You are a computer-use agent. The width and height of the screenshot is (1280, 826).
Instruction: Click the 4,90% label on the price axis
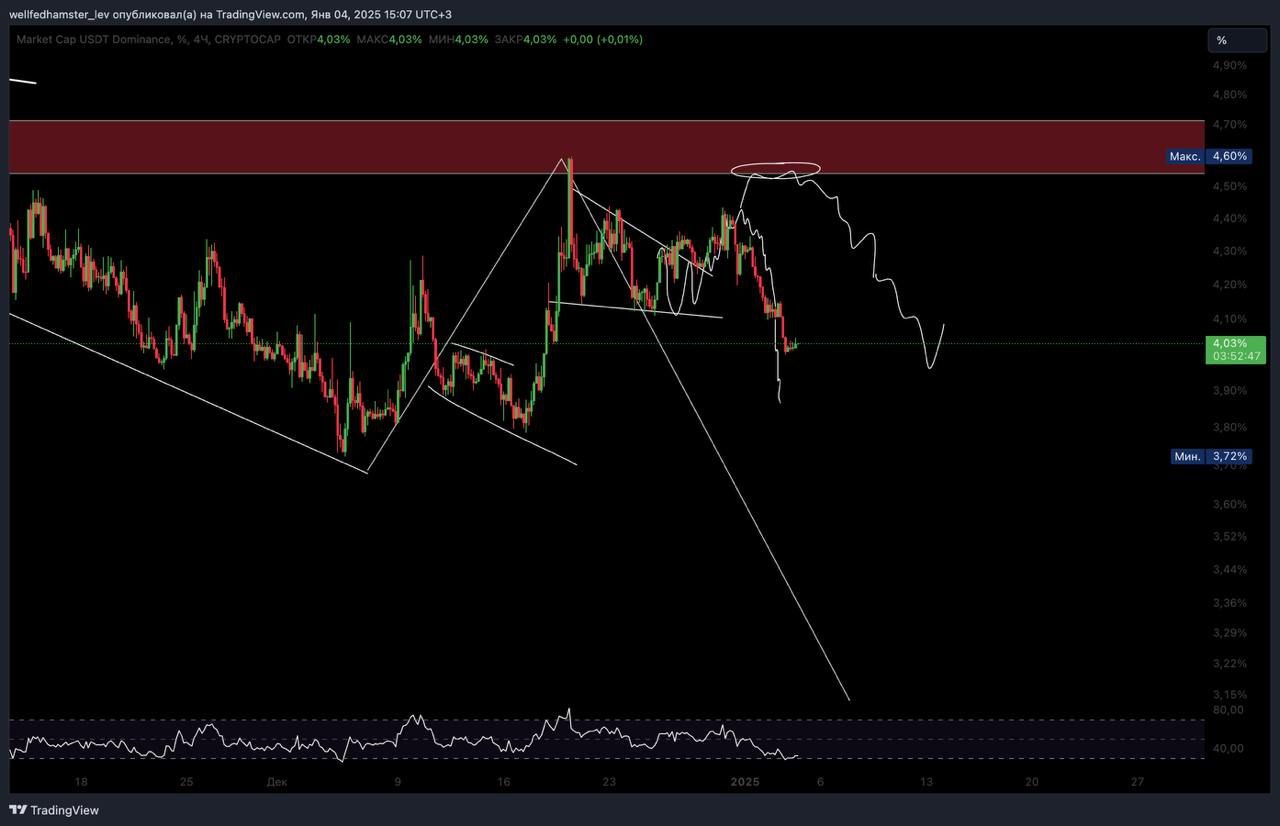(x=1229, y=65)
